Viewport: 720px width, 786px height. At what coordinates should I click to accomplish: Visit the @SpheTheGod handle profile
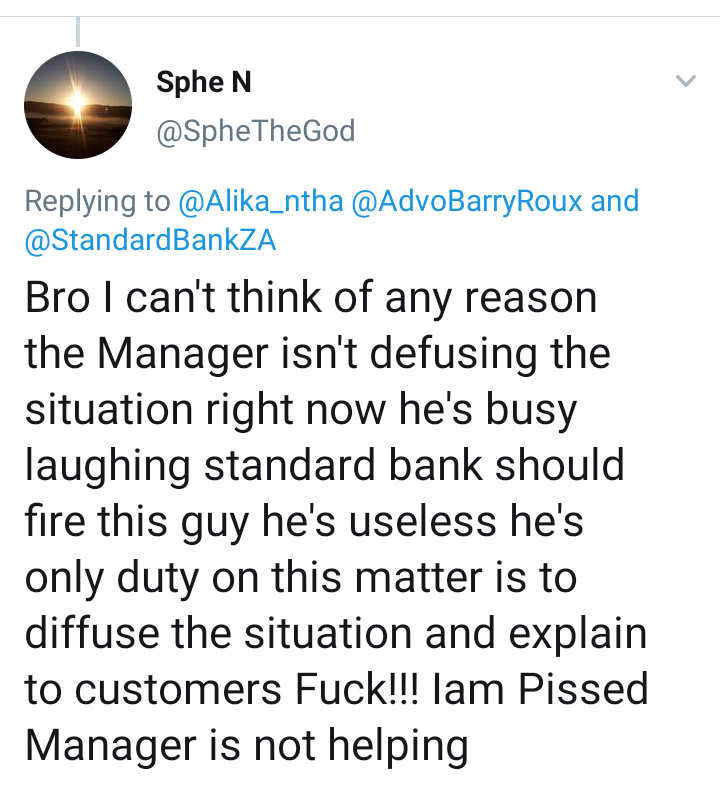256,131
